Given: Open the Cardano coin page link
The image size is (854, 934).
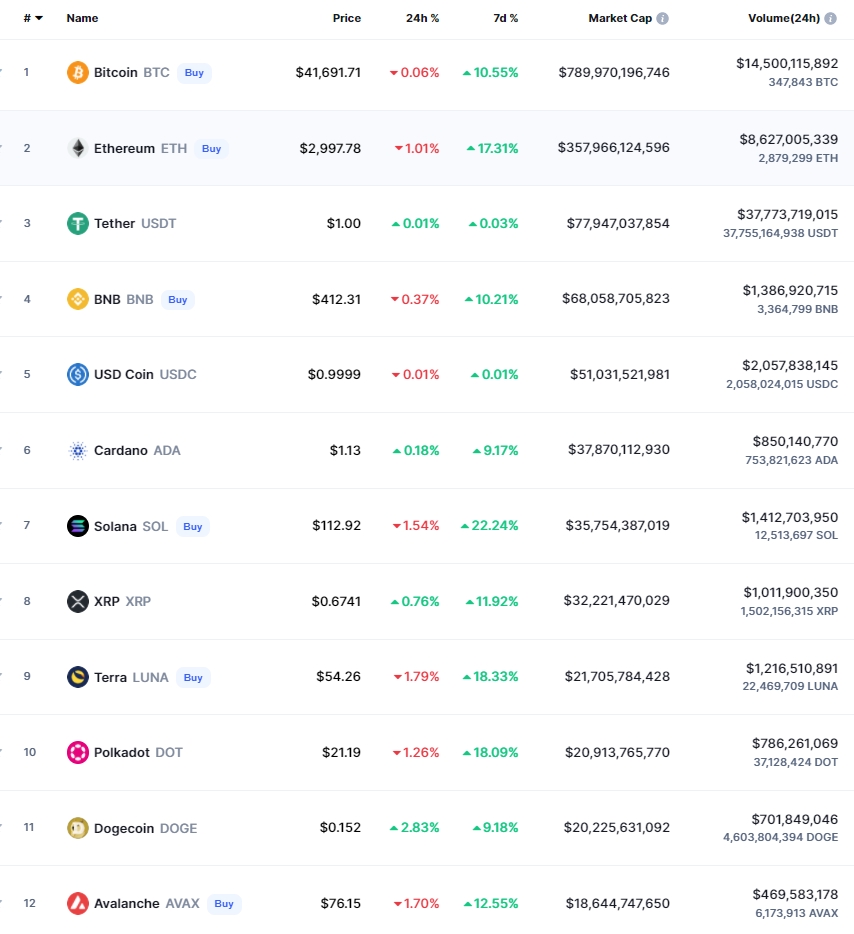Looking at the screenshot, I should (x=122, y=450).
